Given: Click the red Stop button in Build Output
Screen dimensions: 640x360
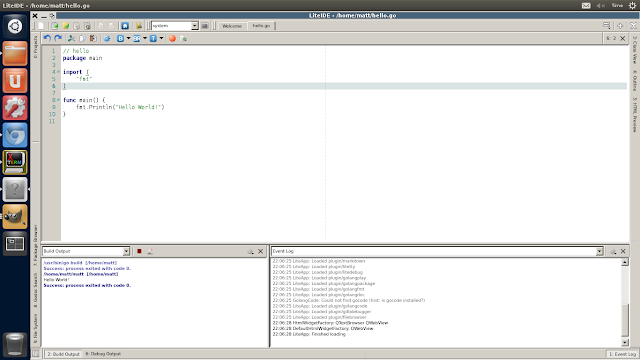Looking at the screenshot, I should click(x=139, y=251).
